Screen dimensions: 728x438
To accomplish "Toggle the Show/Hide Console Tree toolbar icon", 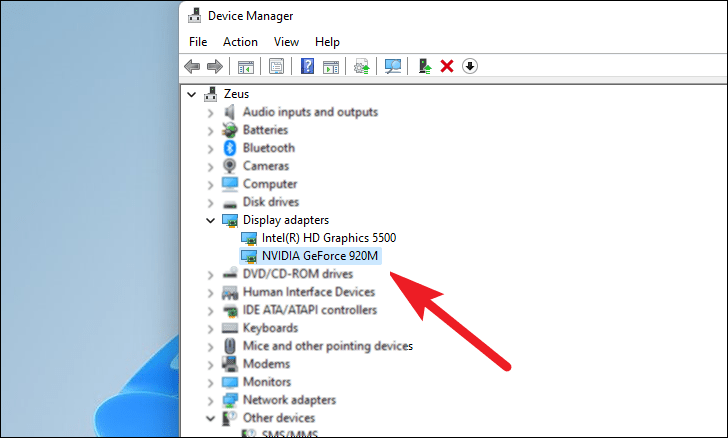I will click(x=246, y=67).
